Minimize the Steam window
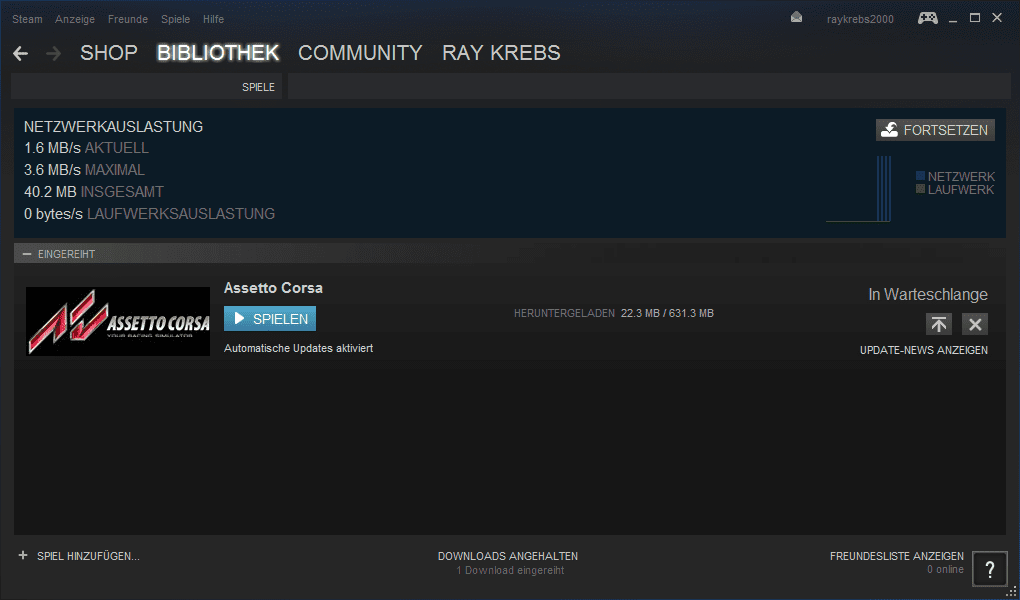 coord(953,20)
